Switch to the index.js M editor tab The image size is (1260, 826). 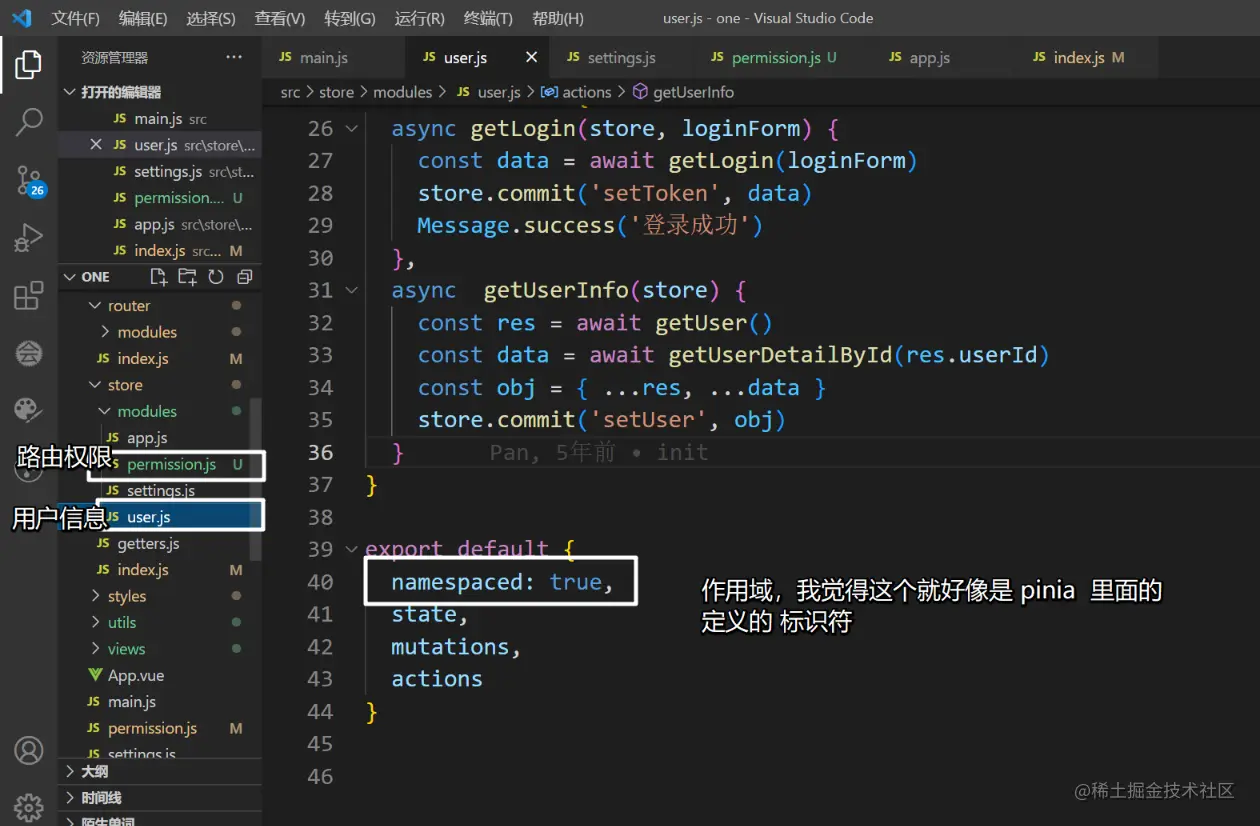coord(1088,57)
